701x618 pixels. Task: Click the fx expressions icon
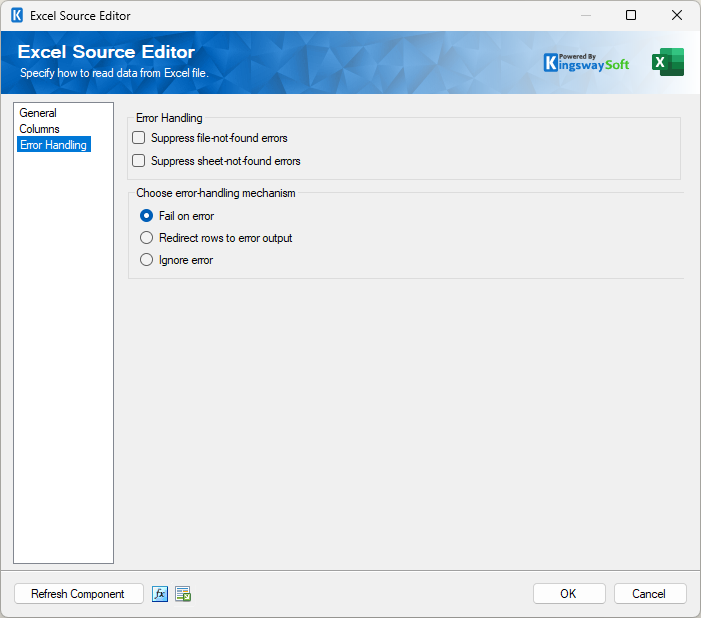point(160,594)
